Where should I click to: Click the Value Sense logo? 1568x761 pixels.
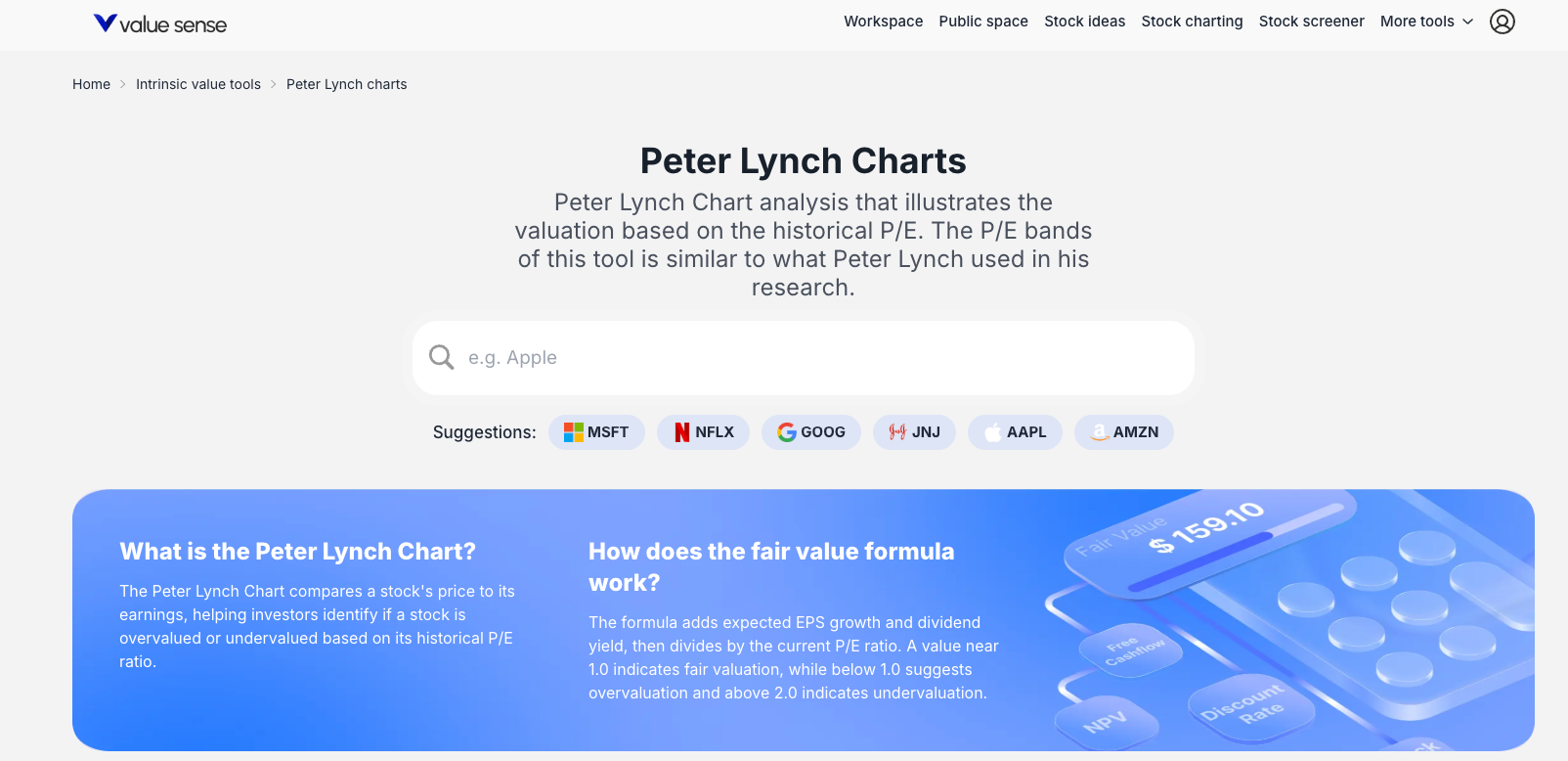click(160, 23)
